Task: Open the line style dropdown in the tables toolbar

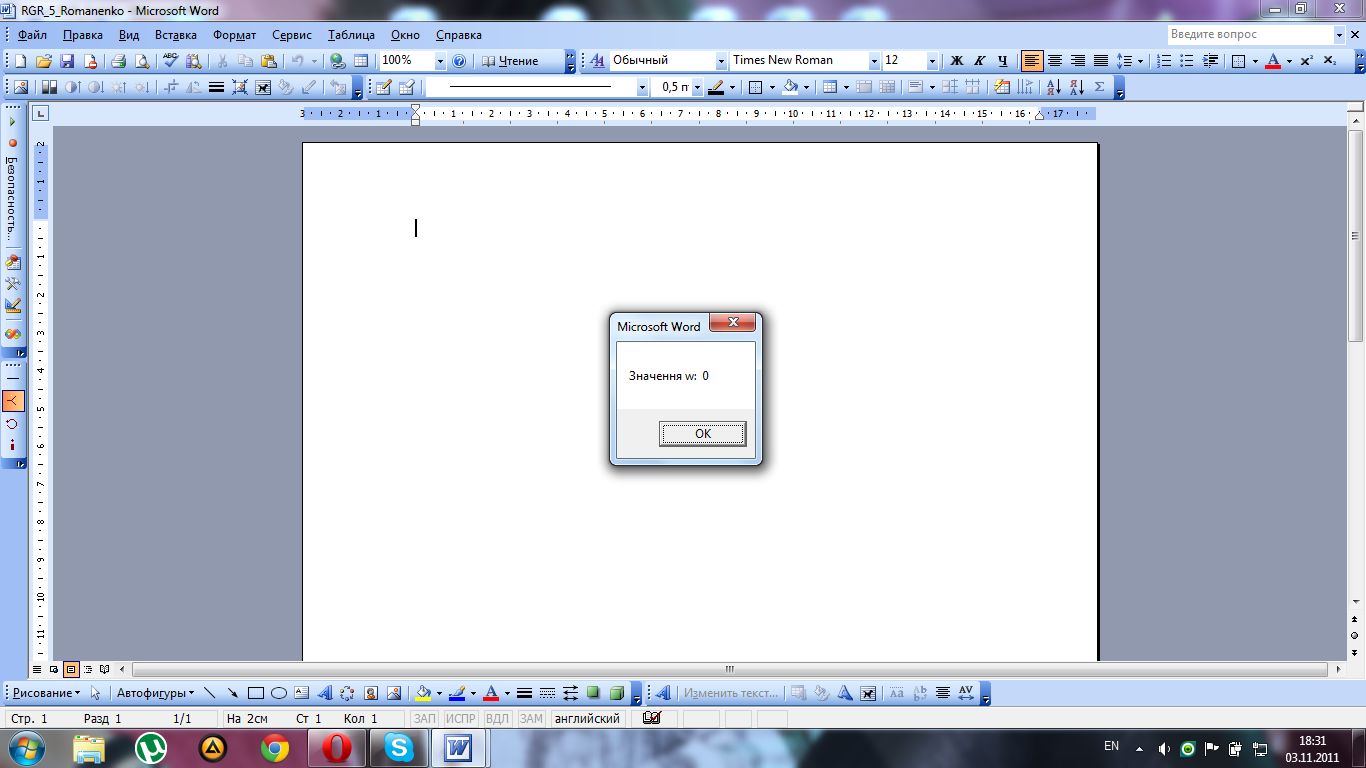Action: [x=642, y=87]
